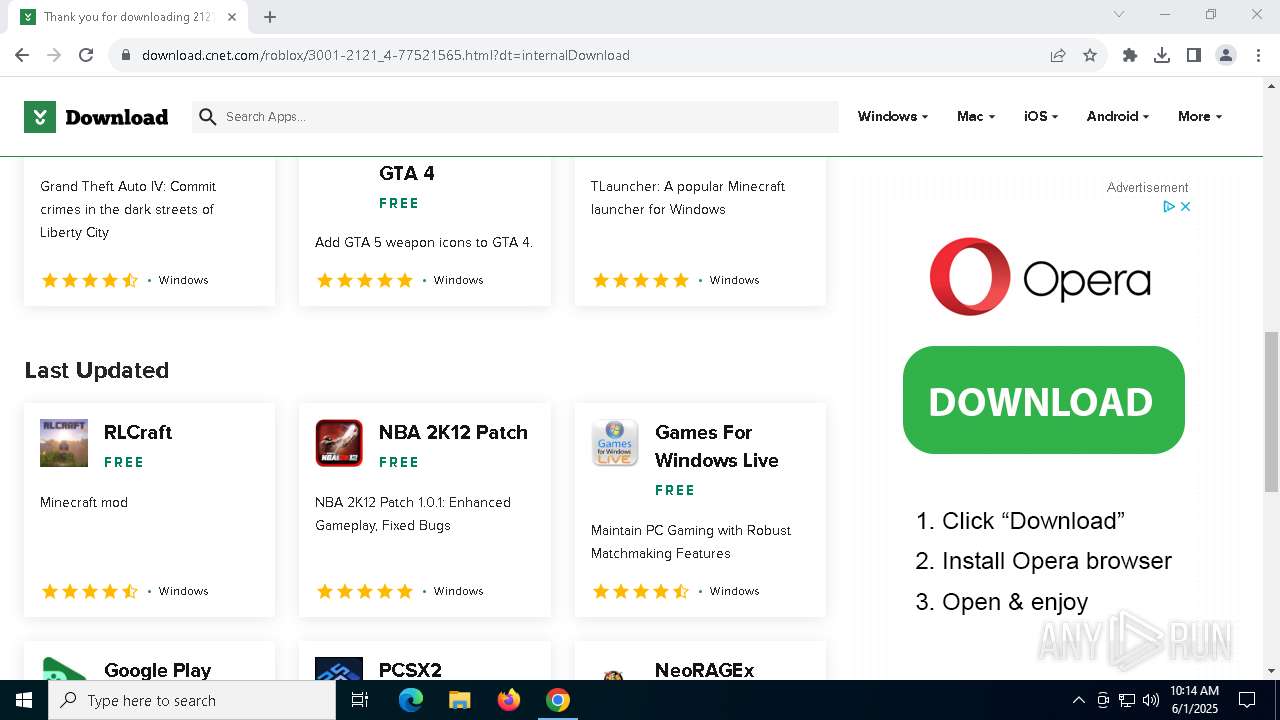Screen dimensions: 1280x720
Task: Expand the iOS dropdown menu
Action: coord(1041,116)
